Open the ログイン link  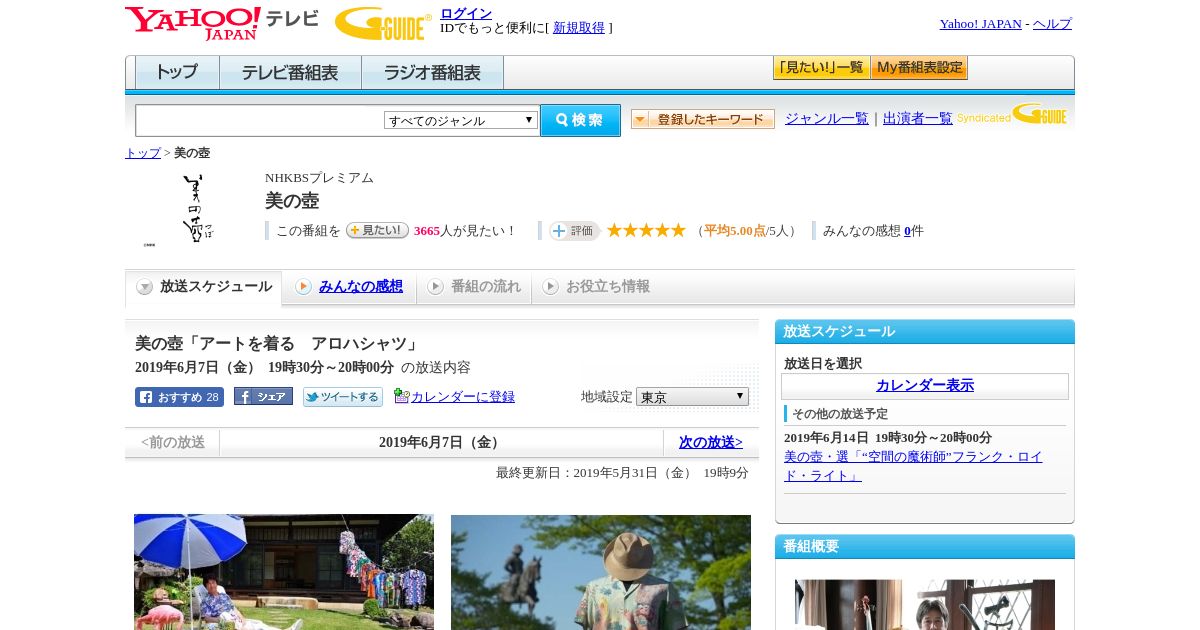[466, 13]
